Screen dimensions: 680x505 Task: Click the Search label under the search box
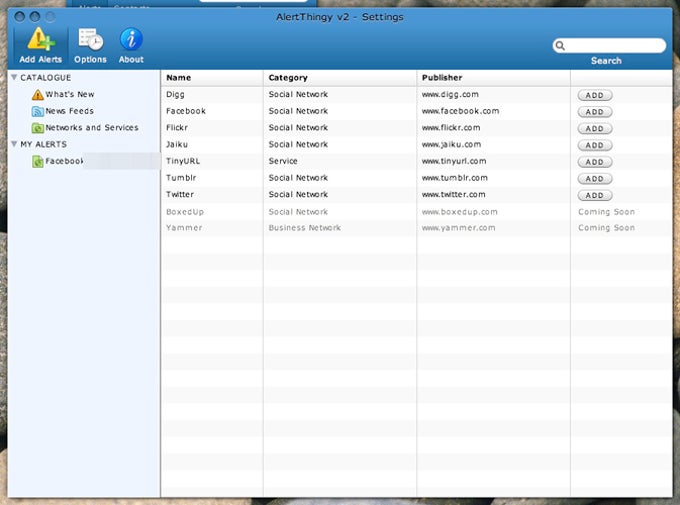(606, 61)
